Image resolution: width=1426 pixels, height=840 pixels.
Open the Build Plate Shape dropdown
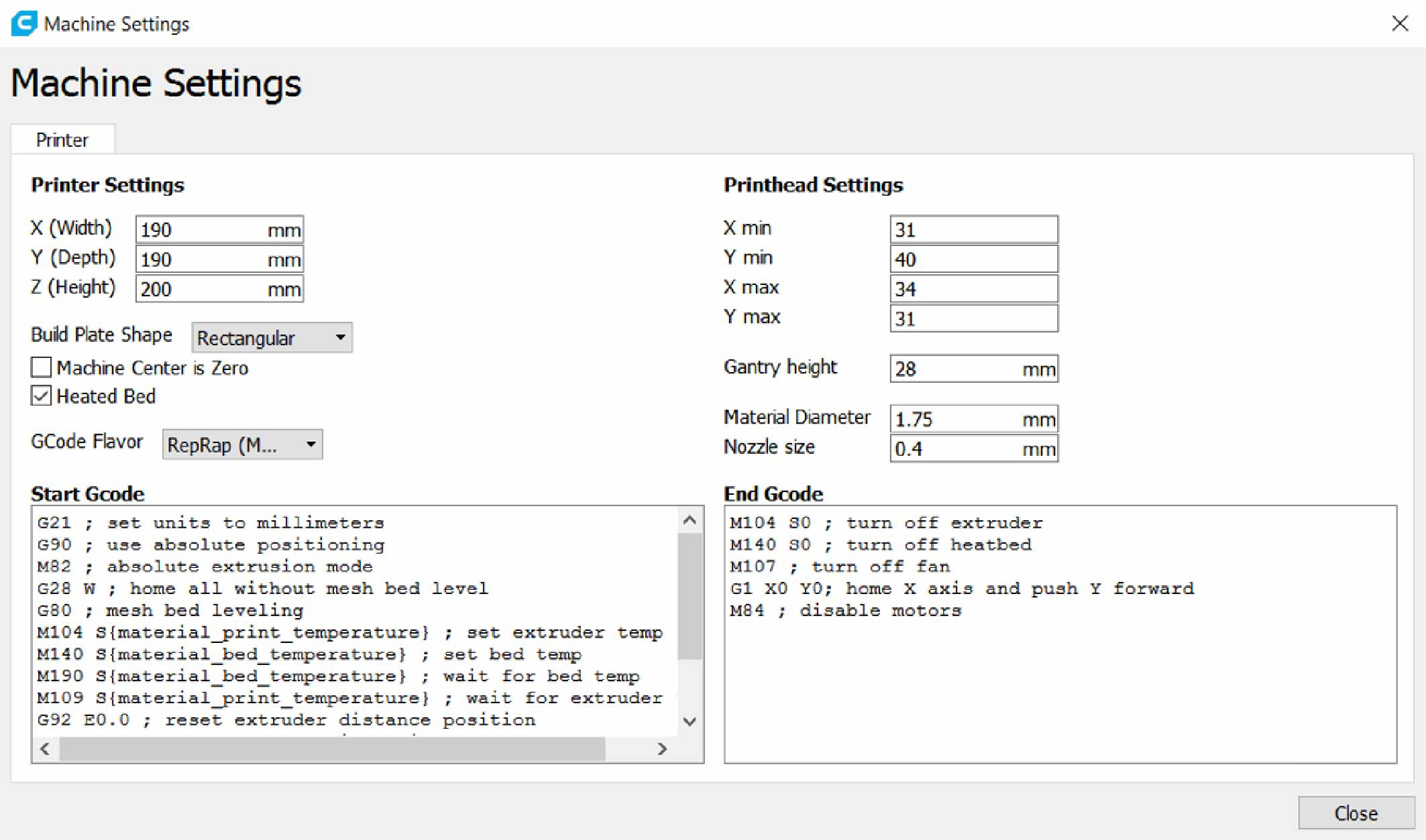[x=272, y=338]
